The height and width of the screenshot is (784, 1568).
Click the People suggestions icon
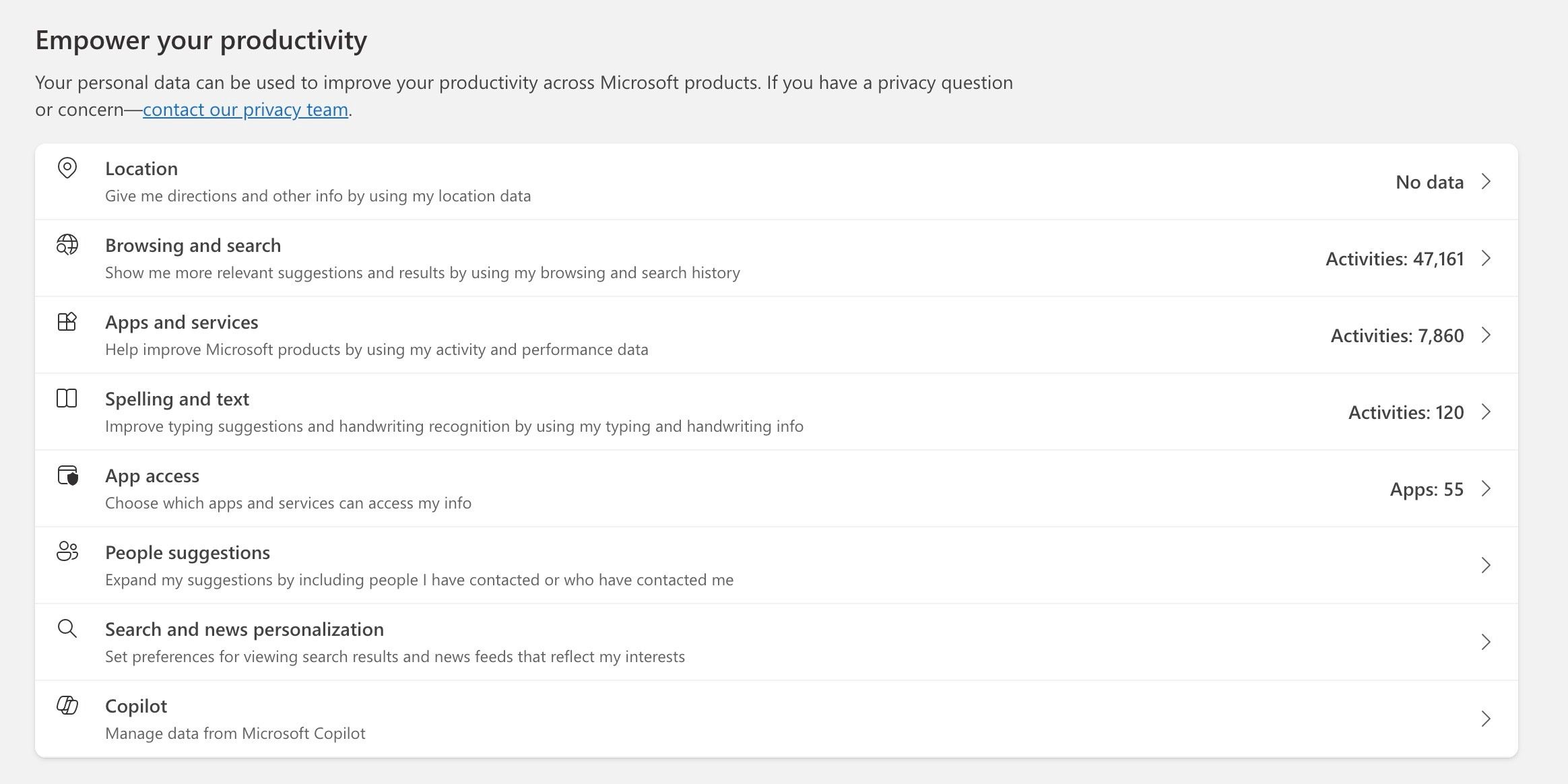point(67,552)
